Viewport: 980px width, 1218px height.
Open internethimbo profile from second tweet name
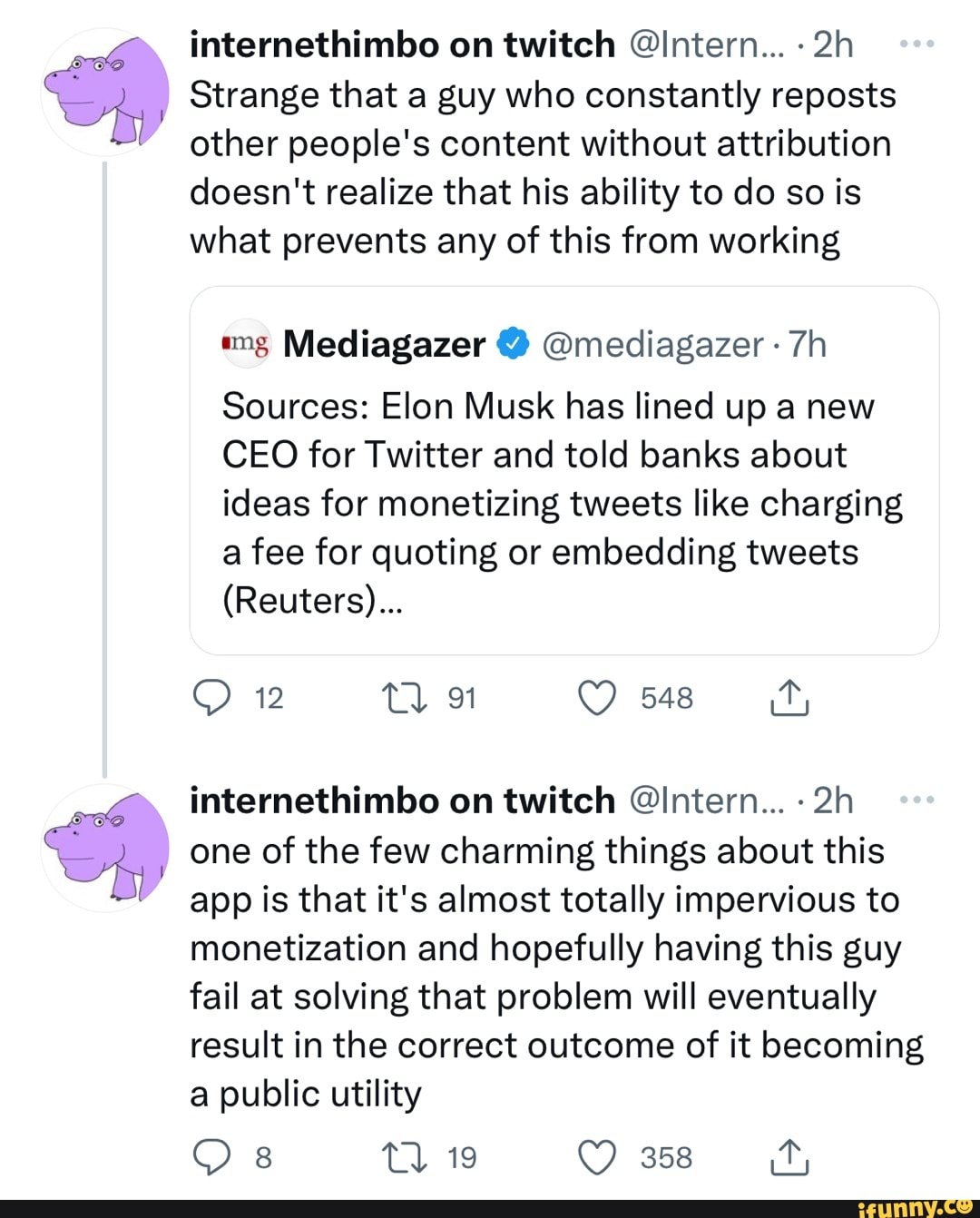pos(402,801)
